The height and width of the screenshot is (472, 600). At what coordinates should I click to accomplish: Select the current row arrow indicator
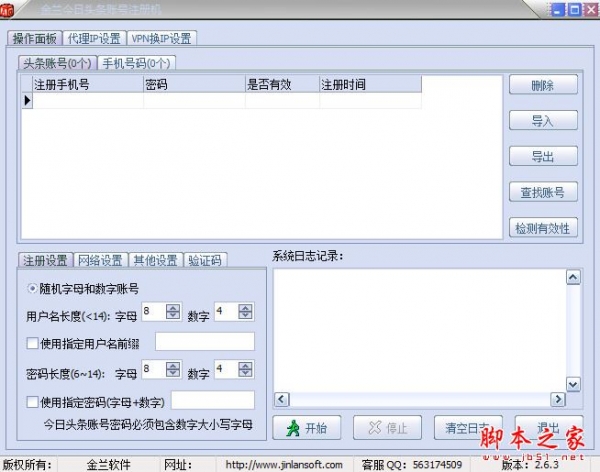click(27, 101)
